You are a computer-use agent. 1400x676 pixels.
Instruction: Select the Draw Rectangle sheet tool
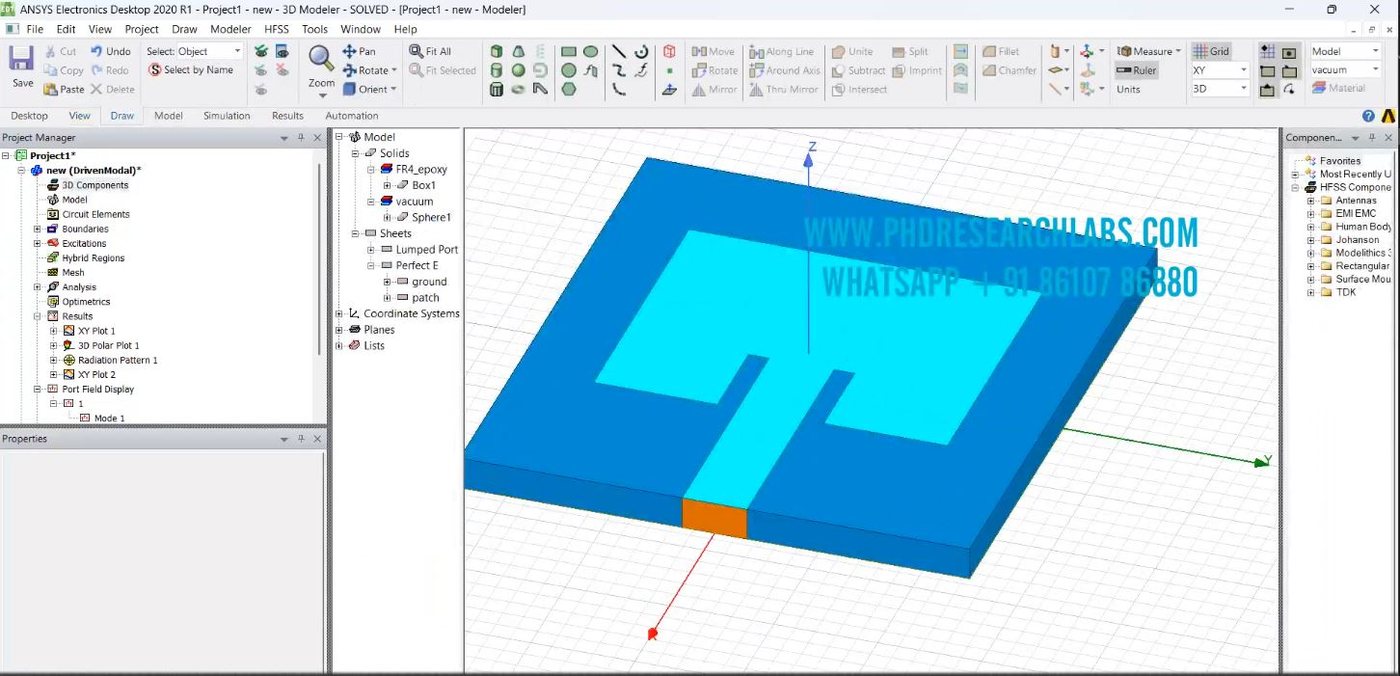pyautogui.click(x=569, y=51)
